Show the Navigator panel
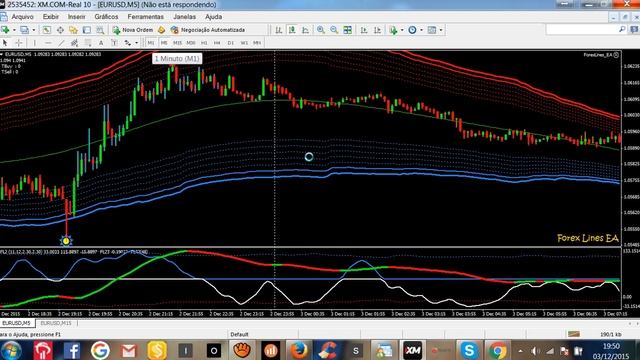 click(x=73, y=30)
